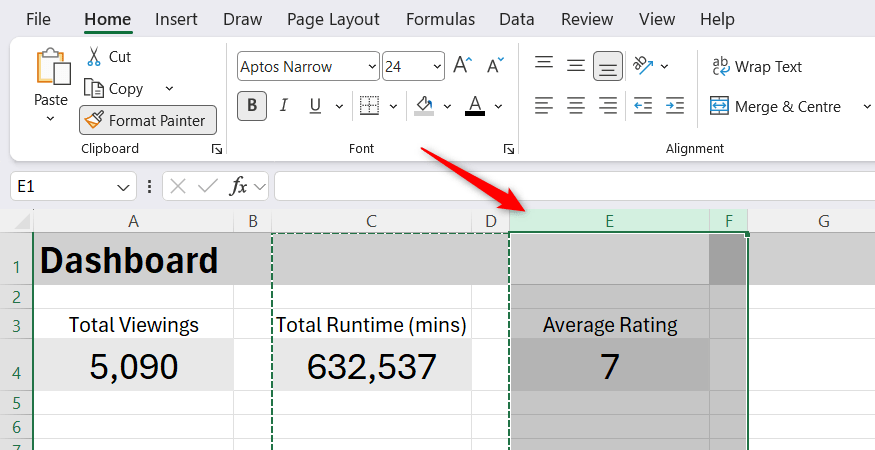This screenshot has width=875, height=450.
Task: Switch to the View tab
Action: click(x=657, y=20)
